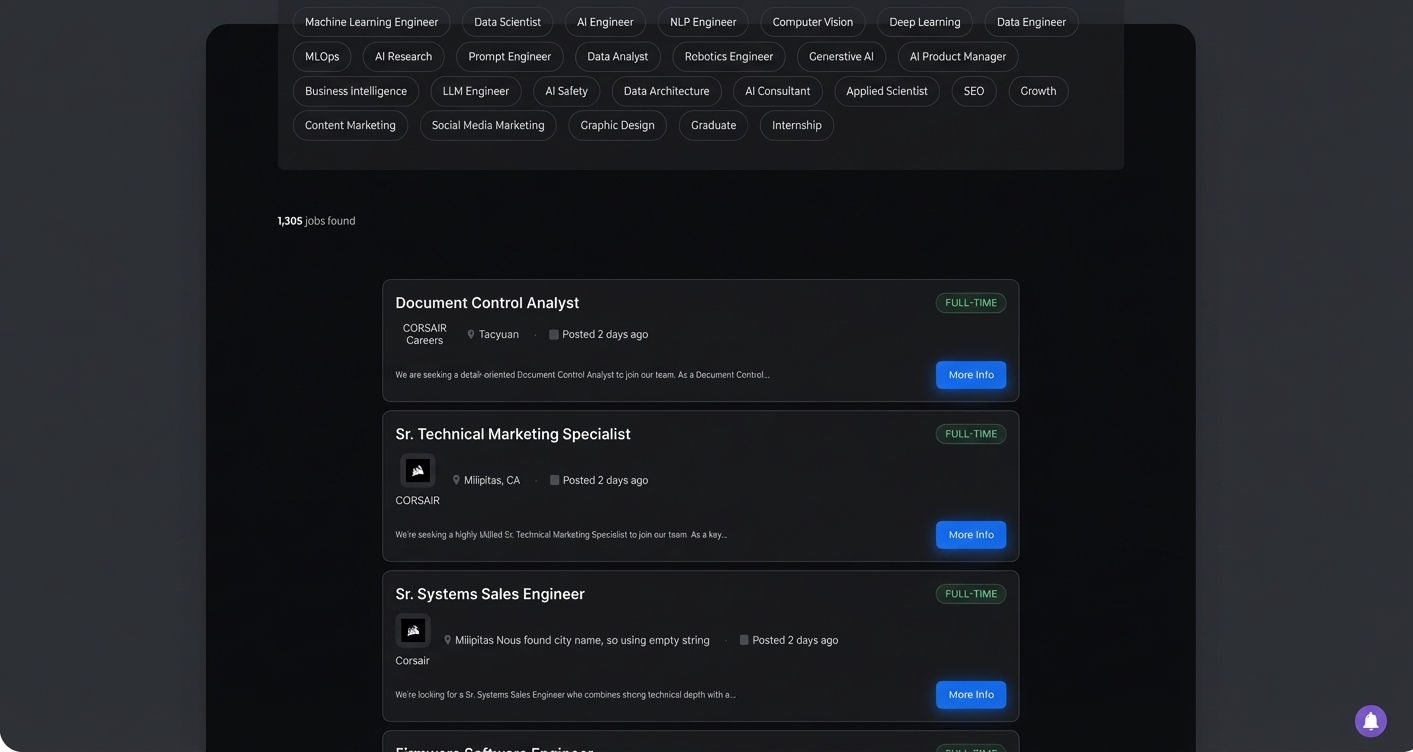The image size is (1413, 752).
Task: Click the posted-date icon on Sr. Systems Sales Engineer
Action: (744, 639)
